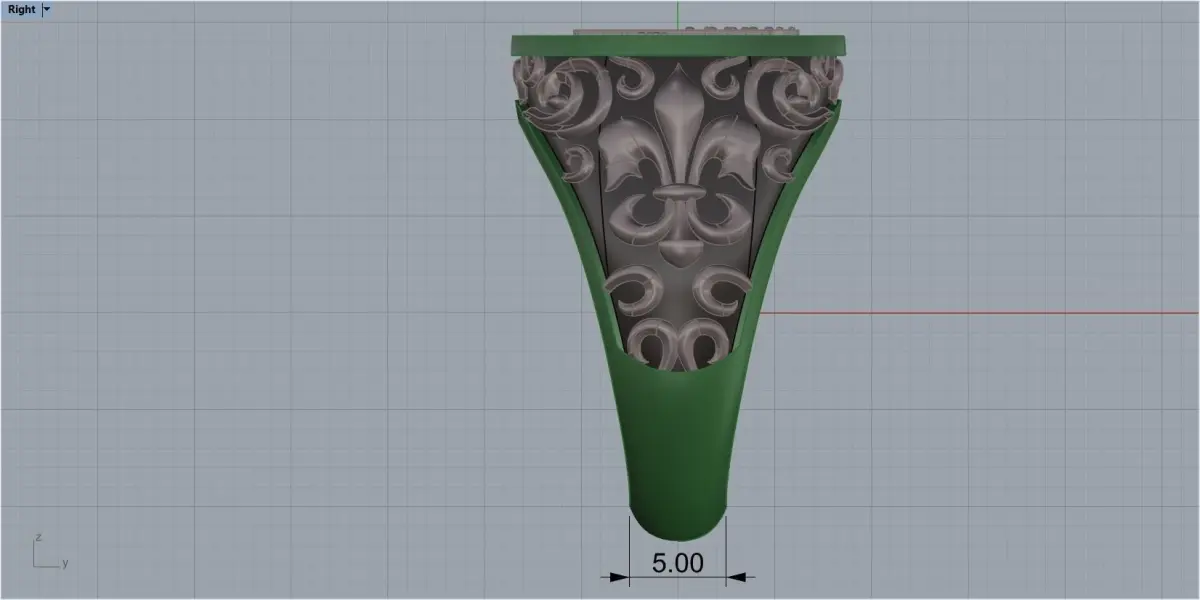Screen dimensions: 1200x600
Task: Select the 5.00 dimension text
Action: [x=678, y=562]
